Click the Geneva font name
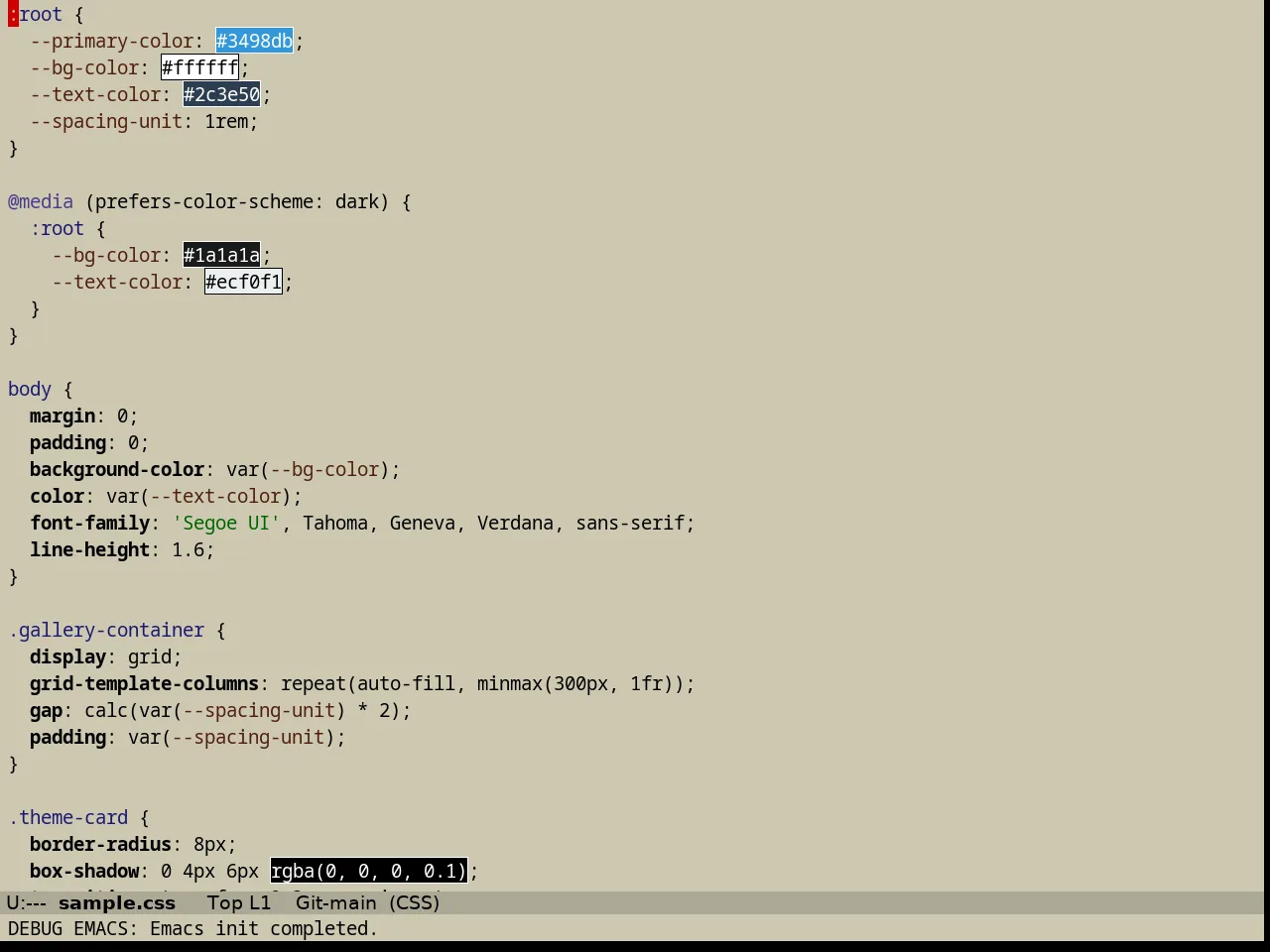The image size is (1270, 952). pyautogui.click(x=423, y=523)
